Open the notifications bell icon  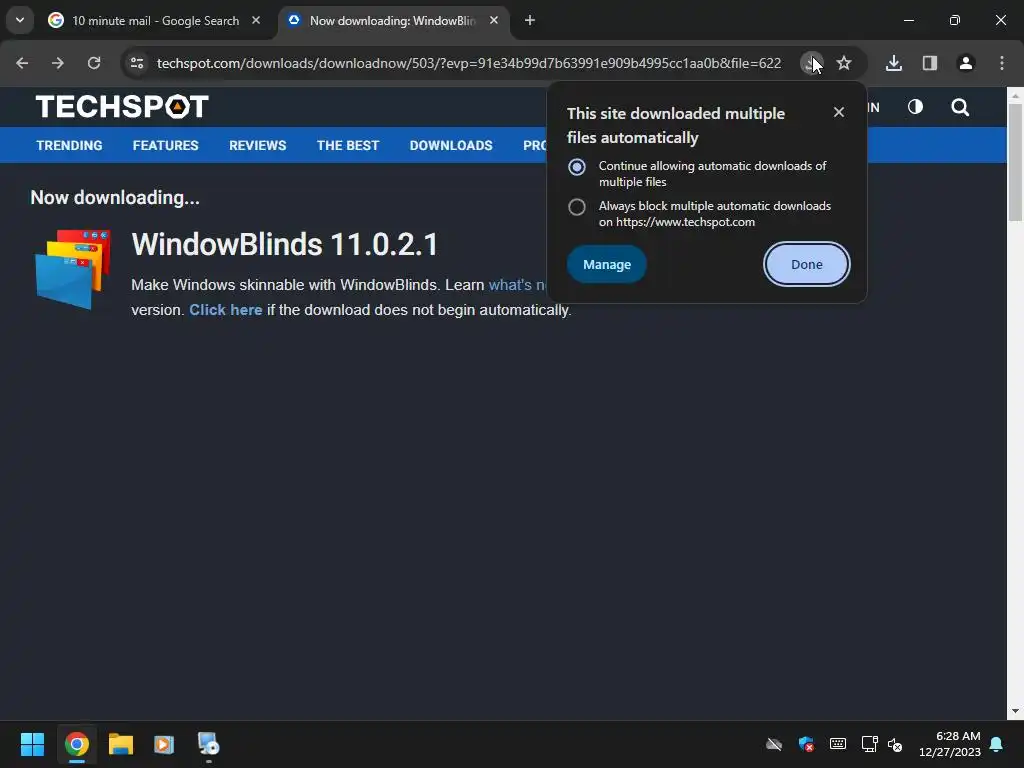pyautogui.click(x=997, y=744)
